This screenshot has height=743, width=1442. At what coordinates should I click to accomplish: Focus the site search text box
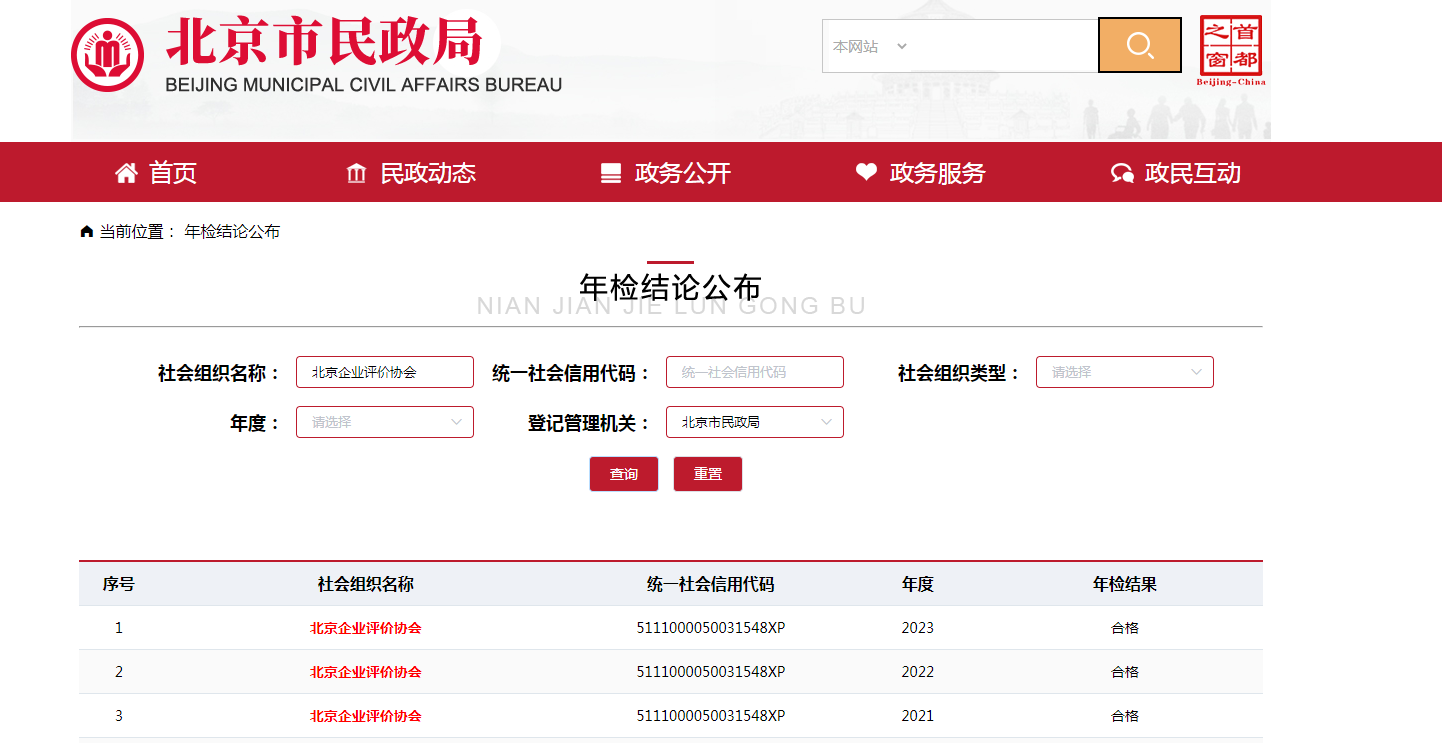(x=1005, y=46)
